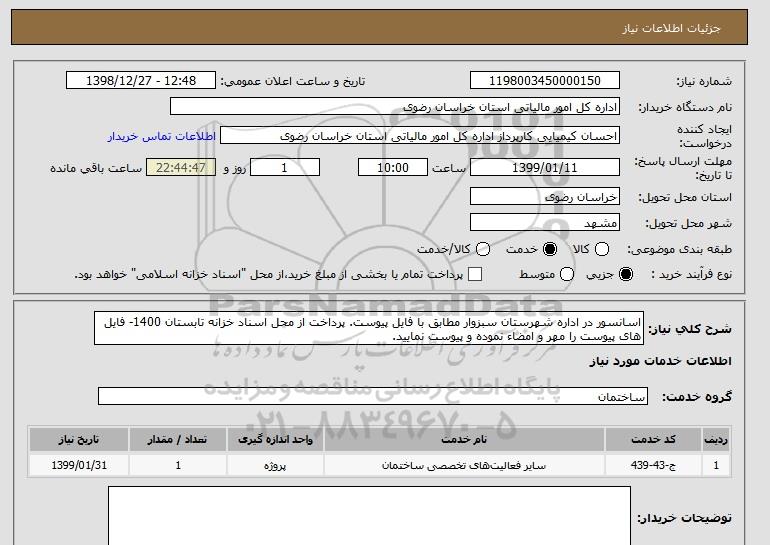Click service code cell ج-43-439
Image resolution: width=770 pixels, height=545 pixels.
coord(653,465)
